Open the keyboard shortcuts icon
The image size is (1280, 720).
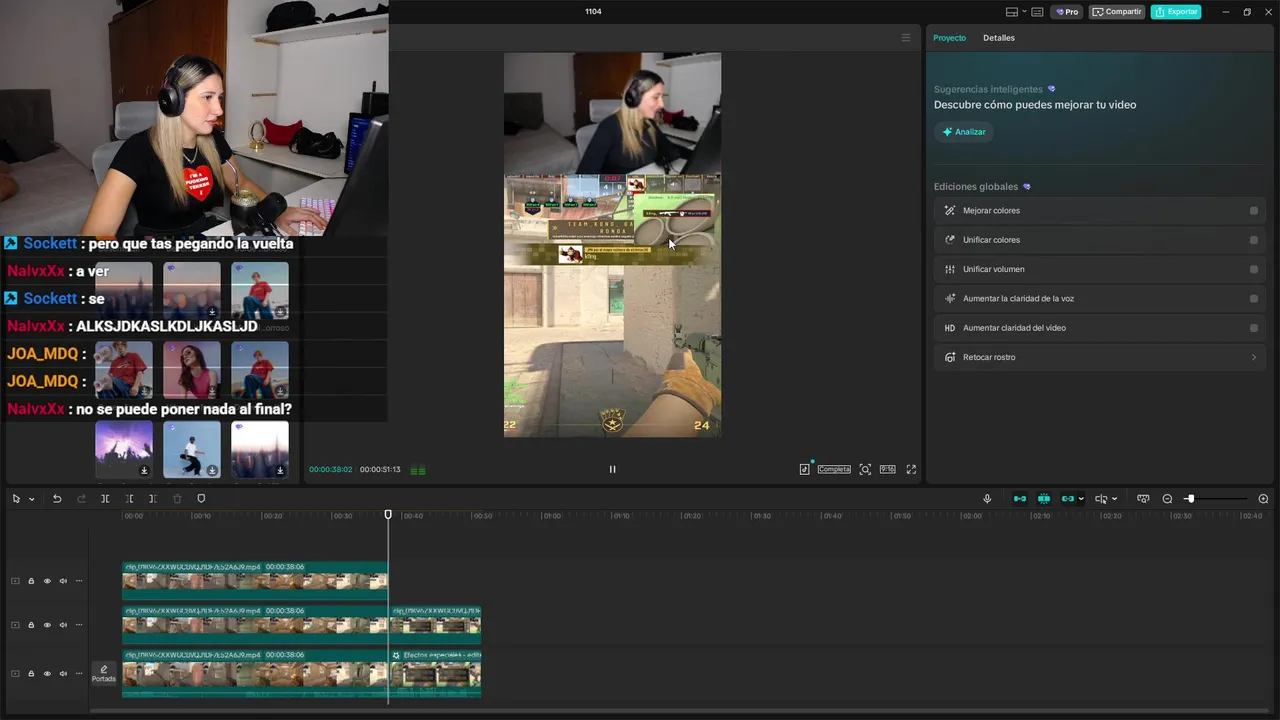(x=1037, y=12)
